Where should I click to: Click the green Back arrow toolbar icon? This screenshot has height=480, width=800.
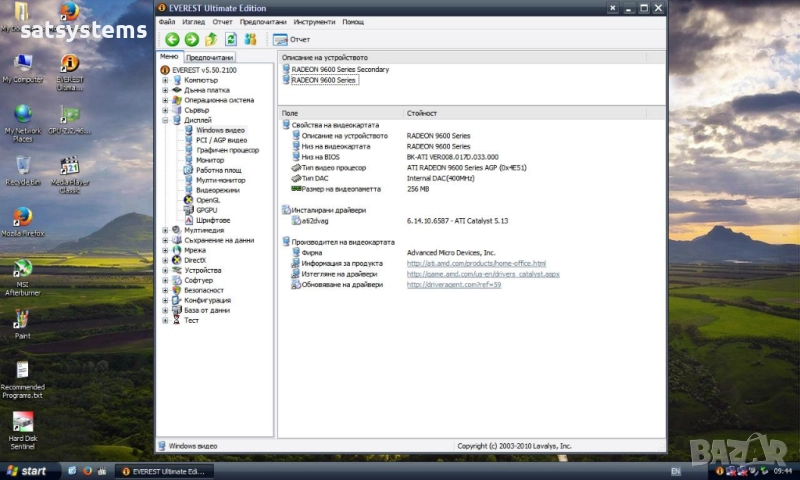pyautogui.click(x=172, y=39)
